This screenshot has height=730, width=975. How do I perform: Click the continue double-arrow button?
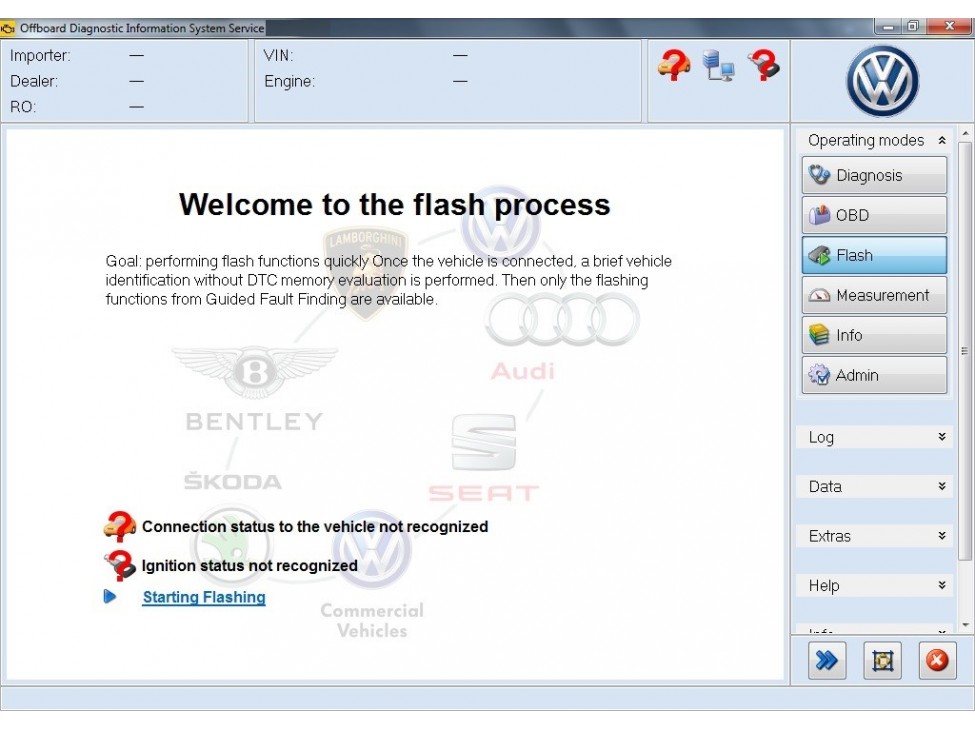click(826, 660)
